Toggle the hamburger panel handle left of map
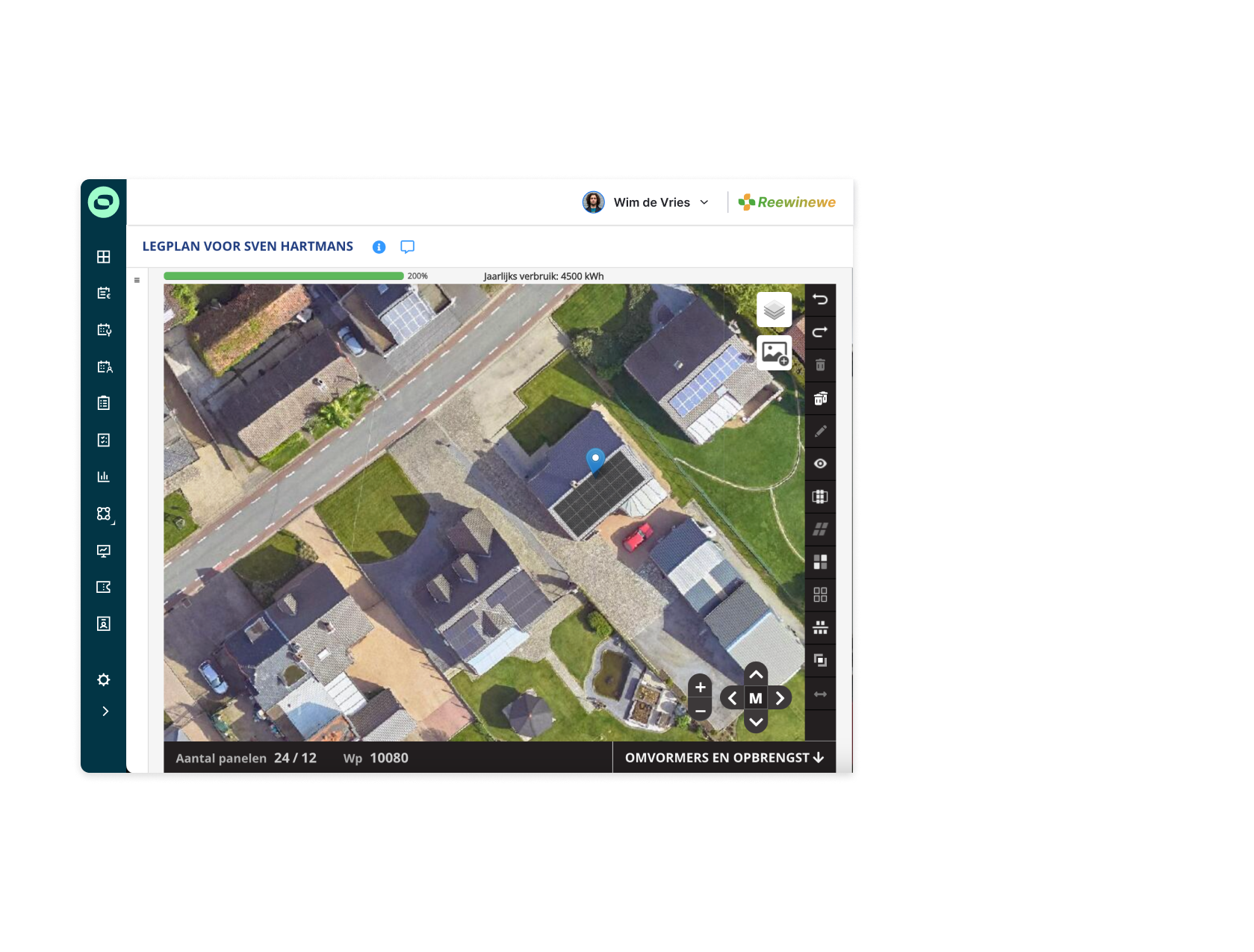 [137, 281]
